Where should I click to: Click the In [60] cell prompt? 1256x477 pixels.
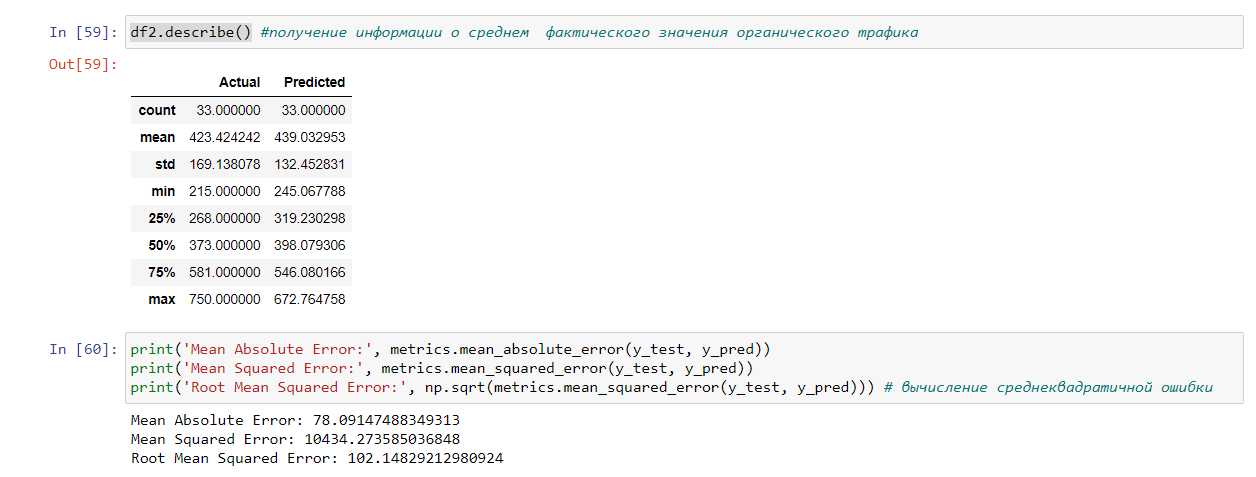83,349
